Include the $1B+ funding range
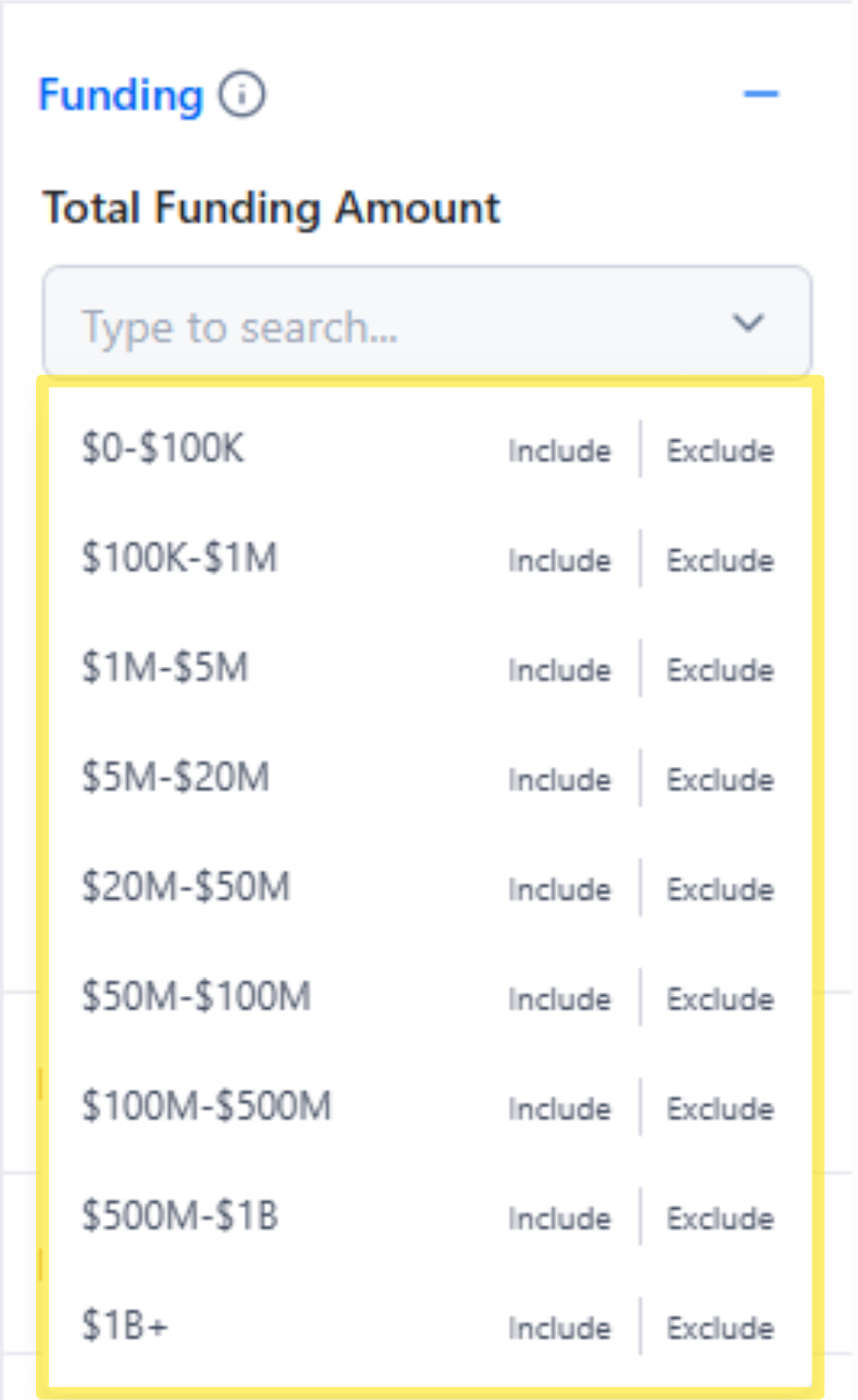The height and width of the screenshot is (1400, 858). click(x=559, y=1327)
